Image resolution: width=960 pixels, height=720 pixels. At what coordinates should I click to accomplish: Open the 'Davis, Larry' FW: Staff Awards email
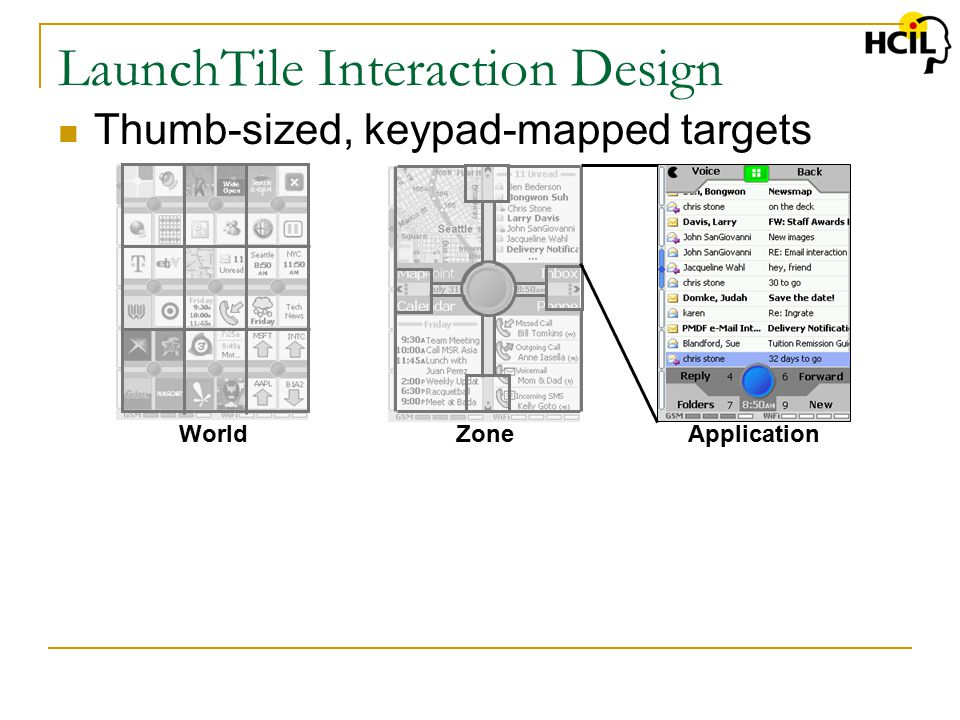click(758, 222)
